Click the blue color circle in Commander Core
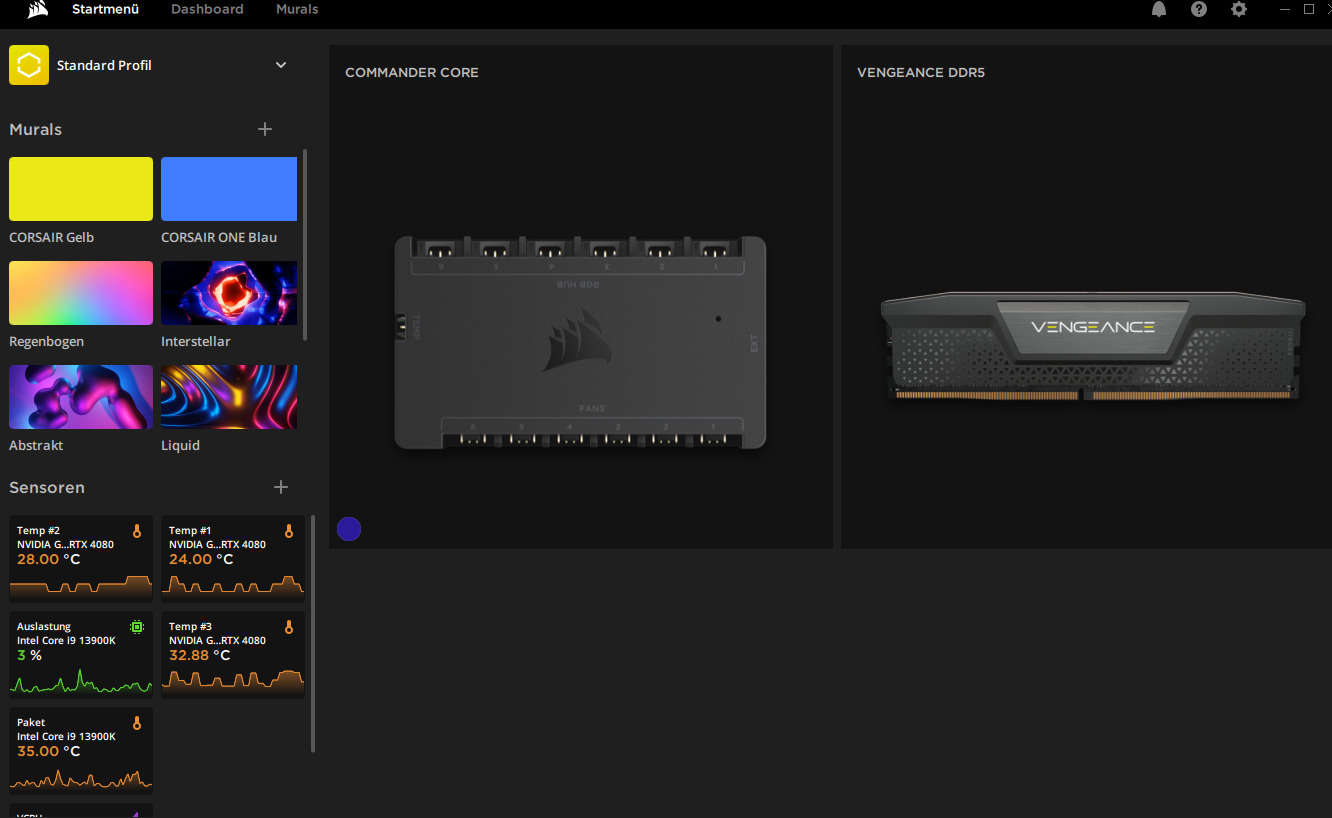Image resolution: width=1332 pixels, height=818 pixels. pos(349,529)
